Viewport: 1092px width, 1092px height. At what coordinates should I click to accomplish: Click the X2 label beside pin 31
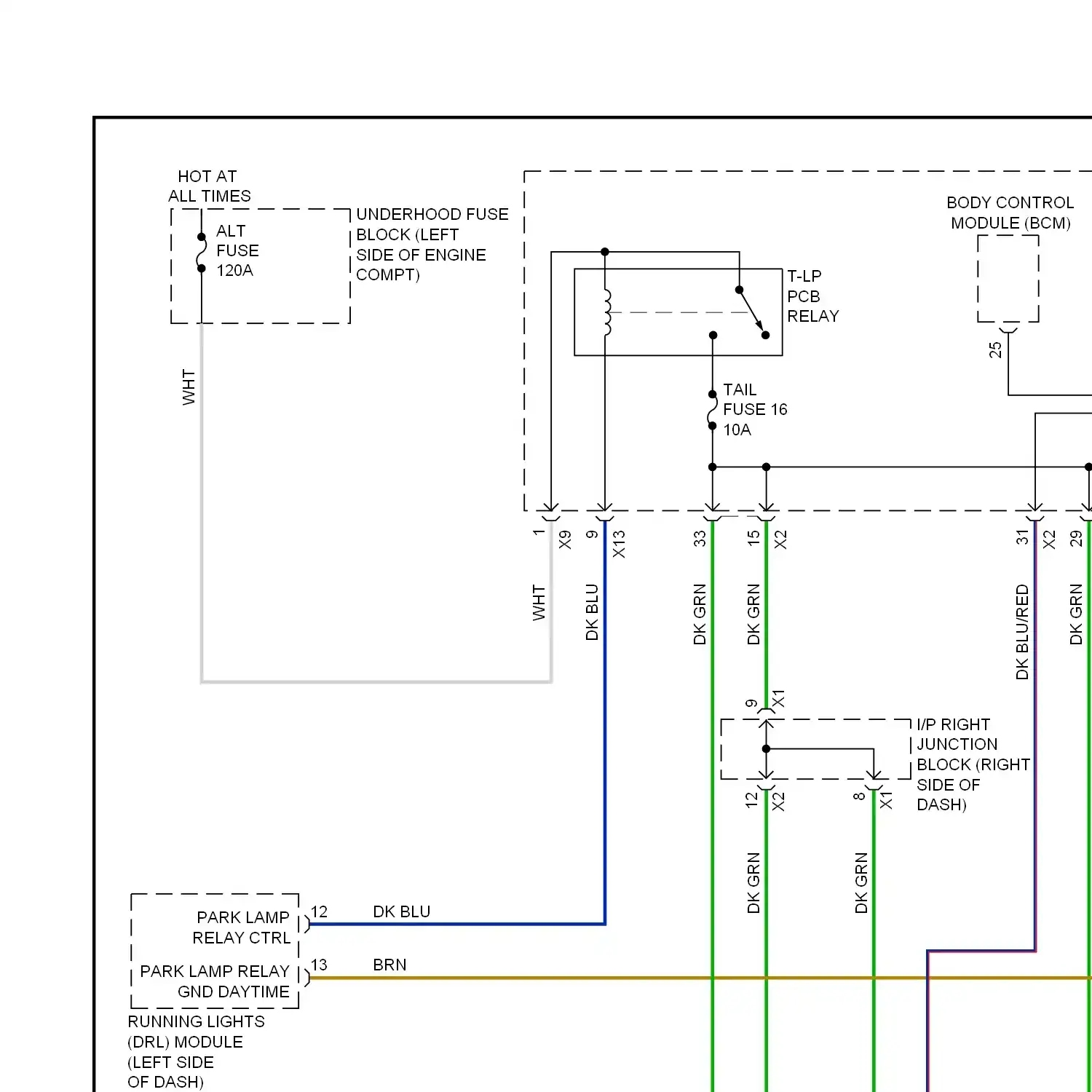click(x=1049, y=539)
